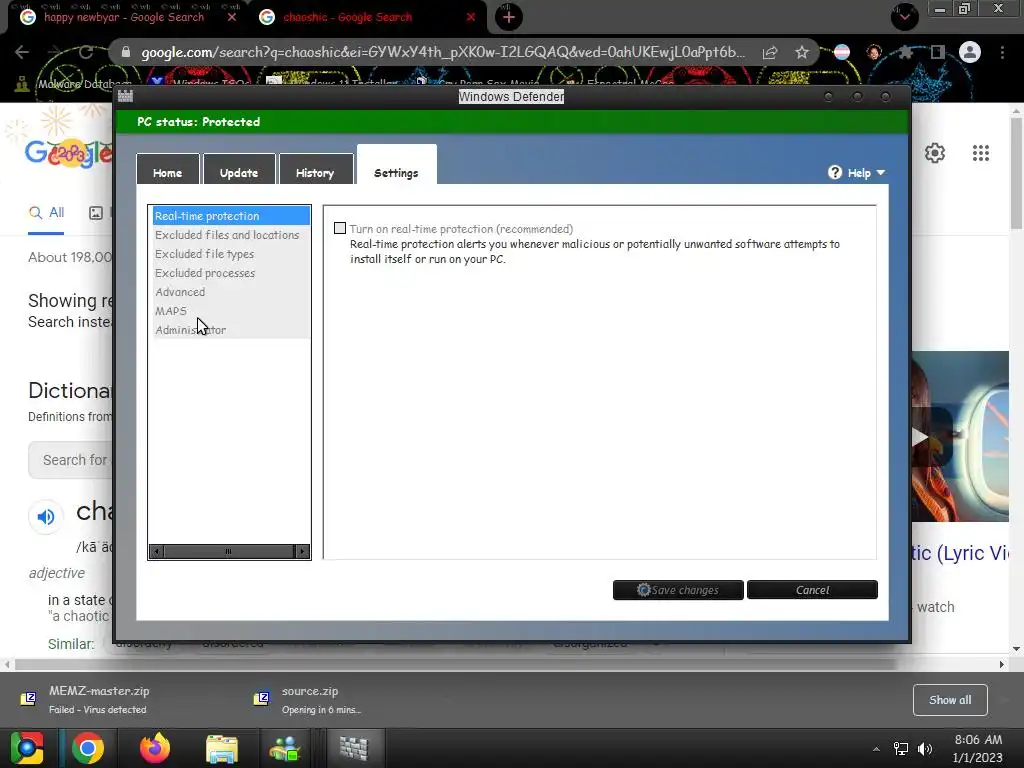Click left arrow of settings list scrollbar
Image resolution: width=1024 pixels, height=768 pixels.
tap(156, 552)
